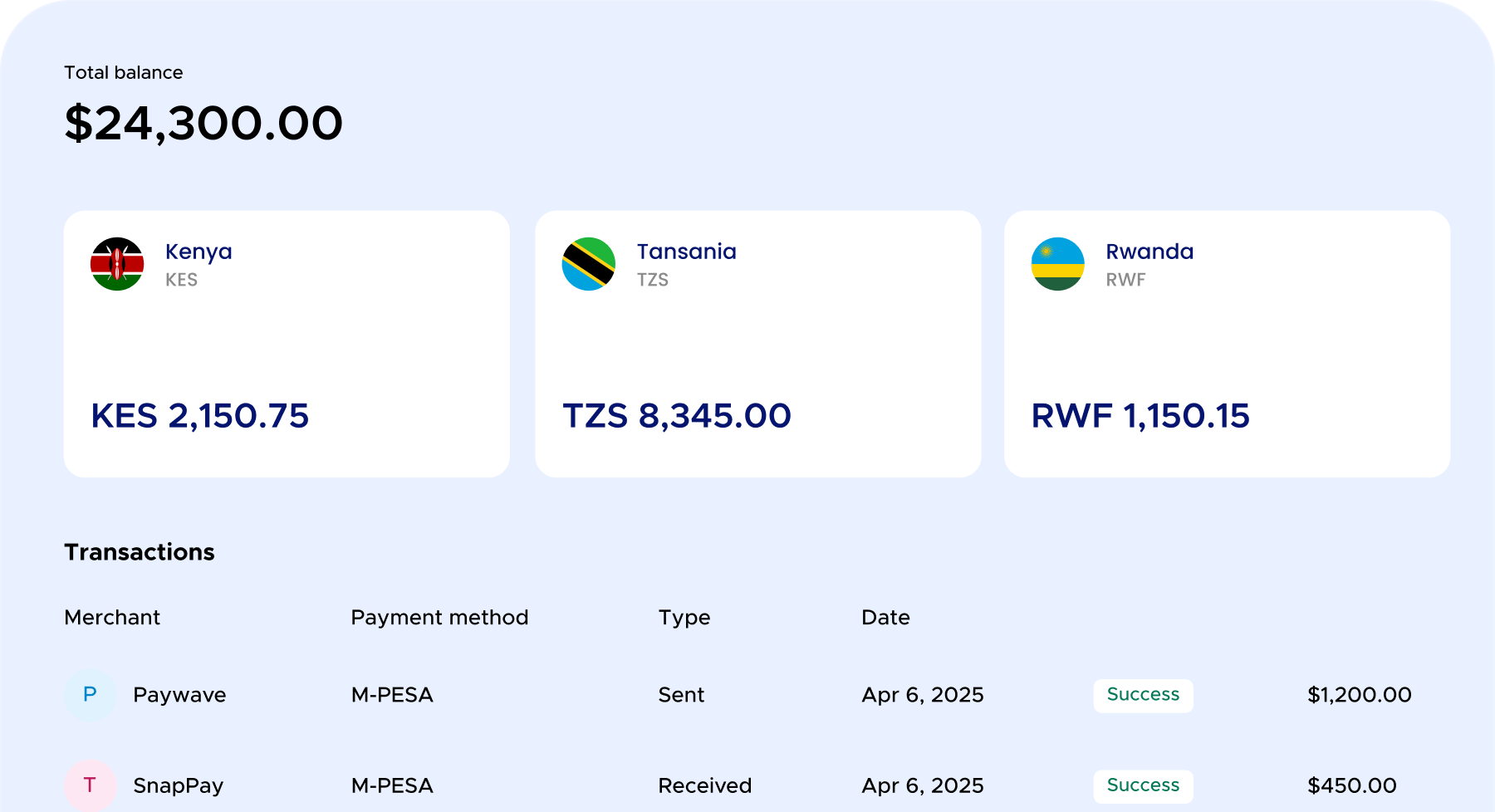Click the Success badge for Paywave

click(x=1143, y=694)
